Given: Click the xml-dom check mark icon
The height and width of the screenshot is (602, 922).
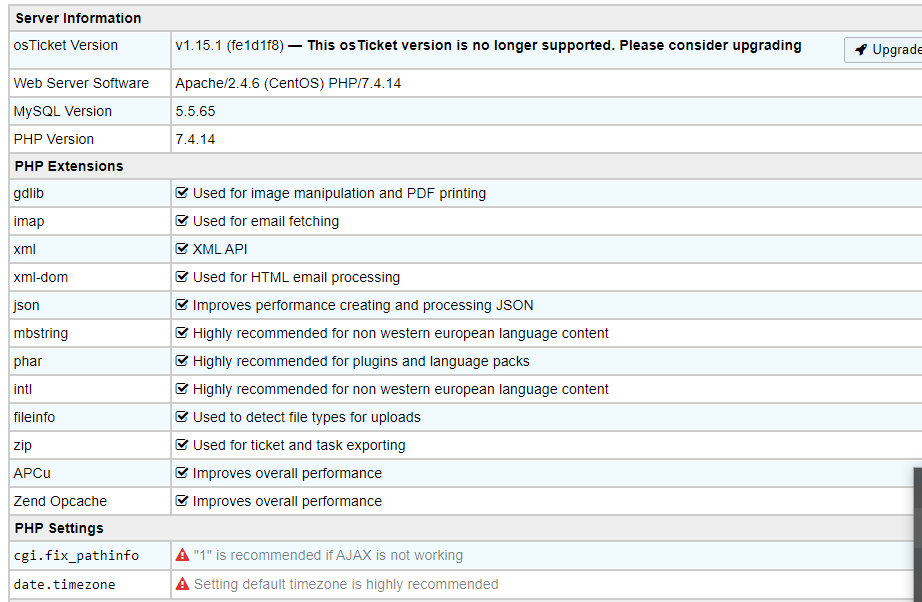Looking at the screenshot, I should [x=182, y=277].
